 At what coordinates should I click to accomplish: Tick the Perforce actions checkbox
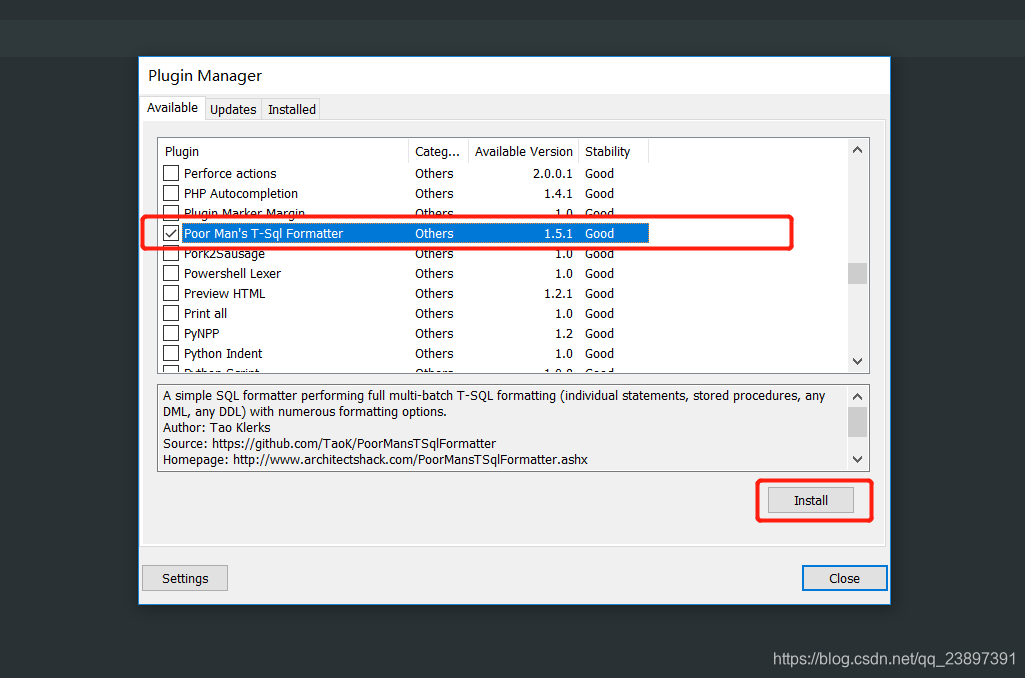pyautogui.click(x=171, y=173)
